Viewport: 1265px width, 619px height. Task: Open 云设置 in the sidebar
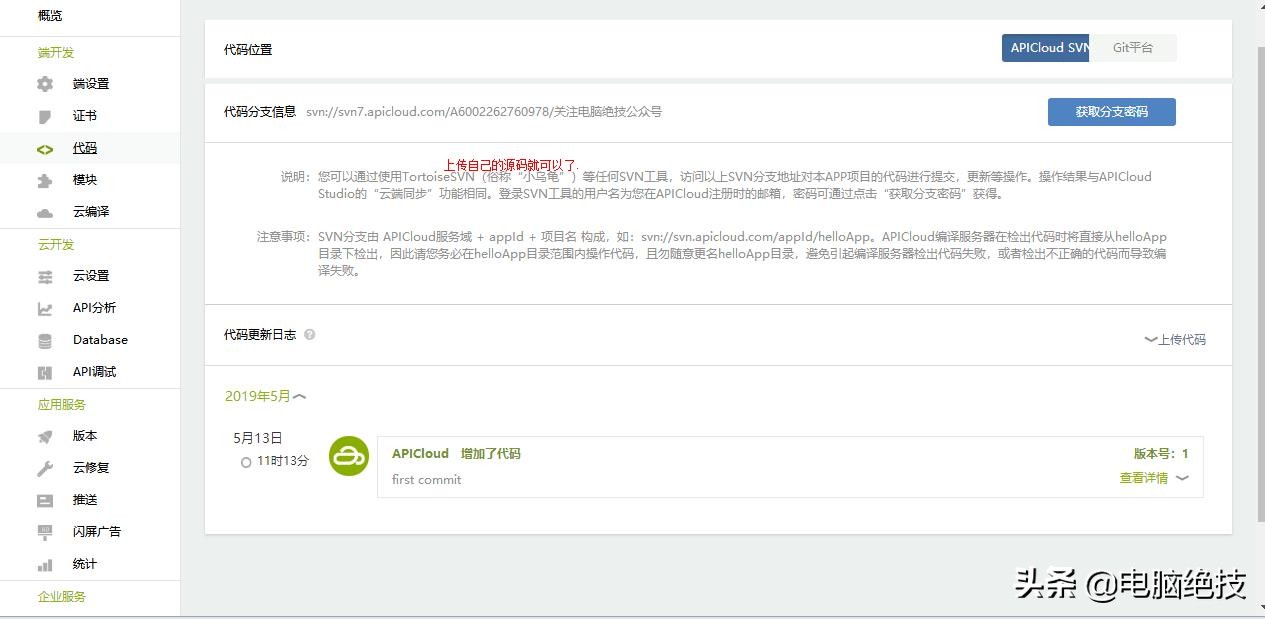[x=90, y=276]
